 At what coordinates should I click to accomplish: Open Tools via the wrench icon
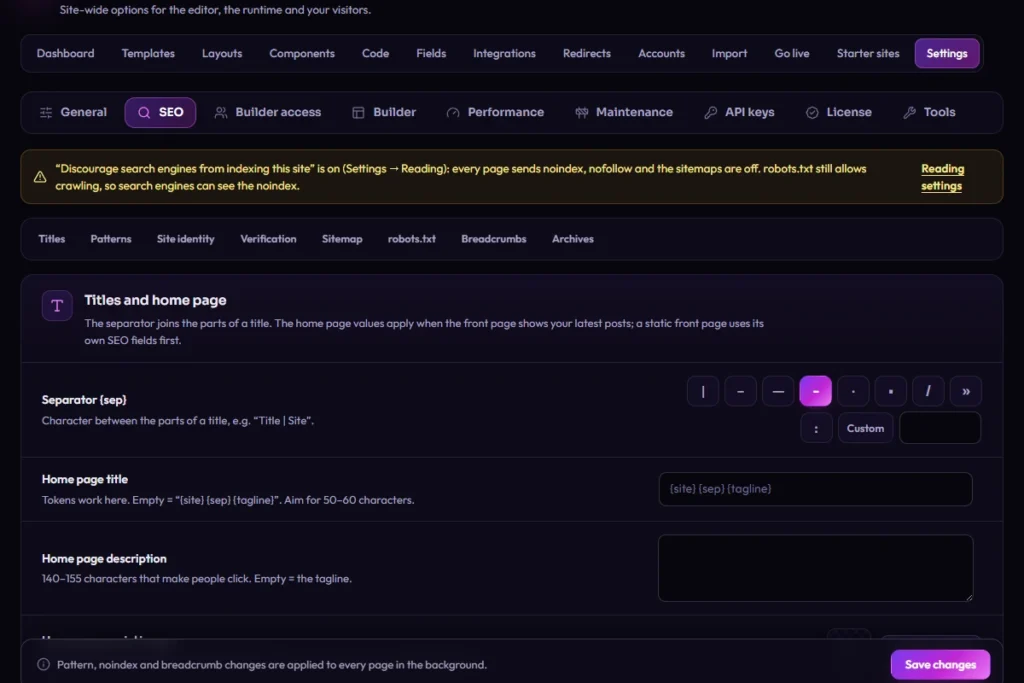tap(909, 112)
